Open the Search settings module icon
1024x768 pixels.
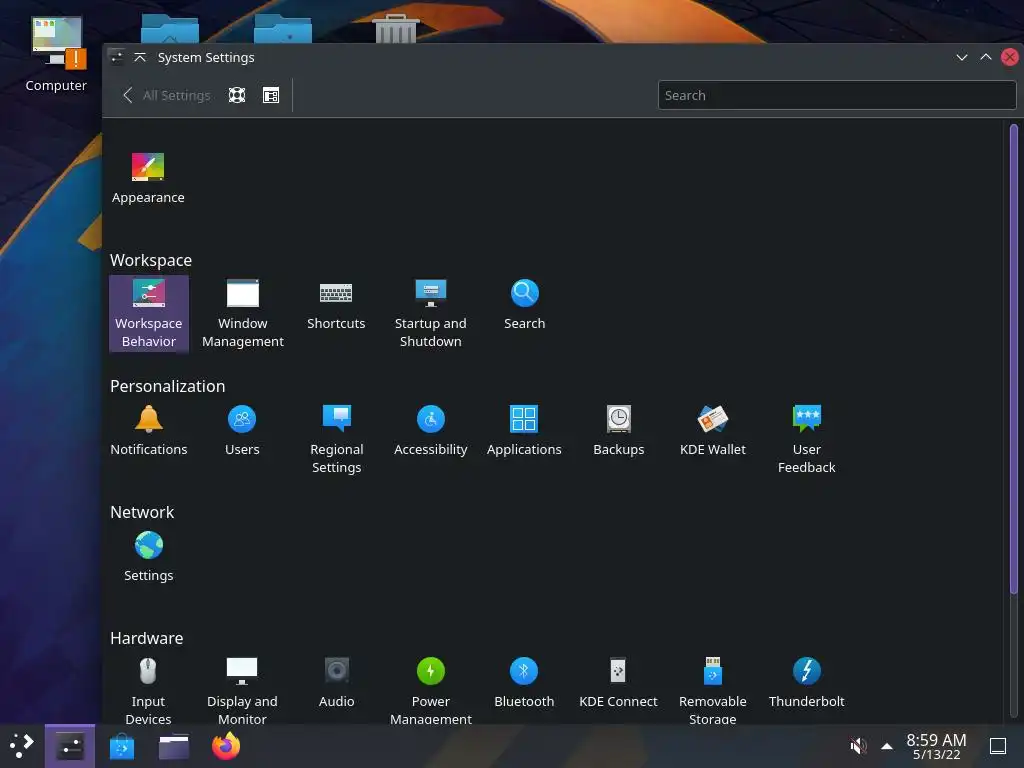[x=524, y=293]
